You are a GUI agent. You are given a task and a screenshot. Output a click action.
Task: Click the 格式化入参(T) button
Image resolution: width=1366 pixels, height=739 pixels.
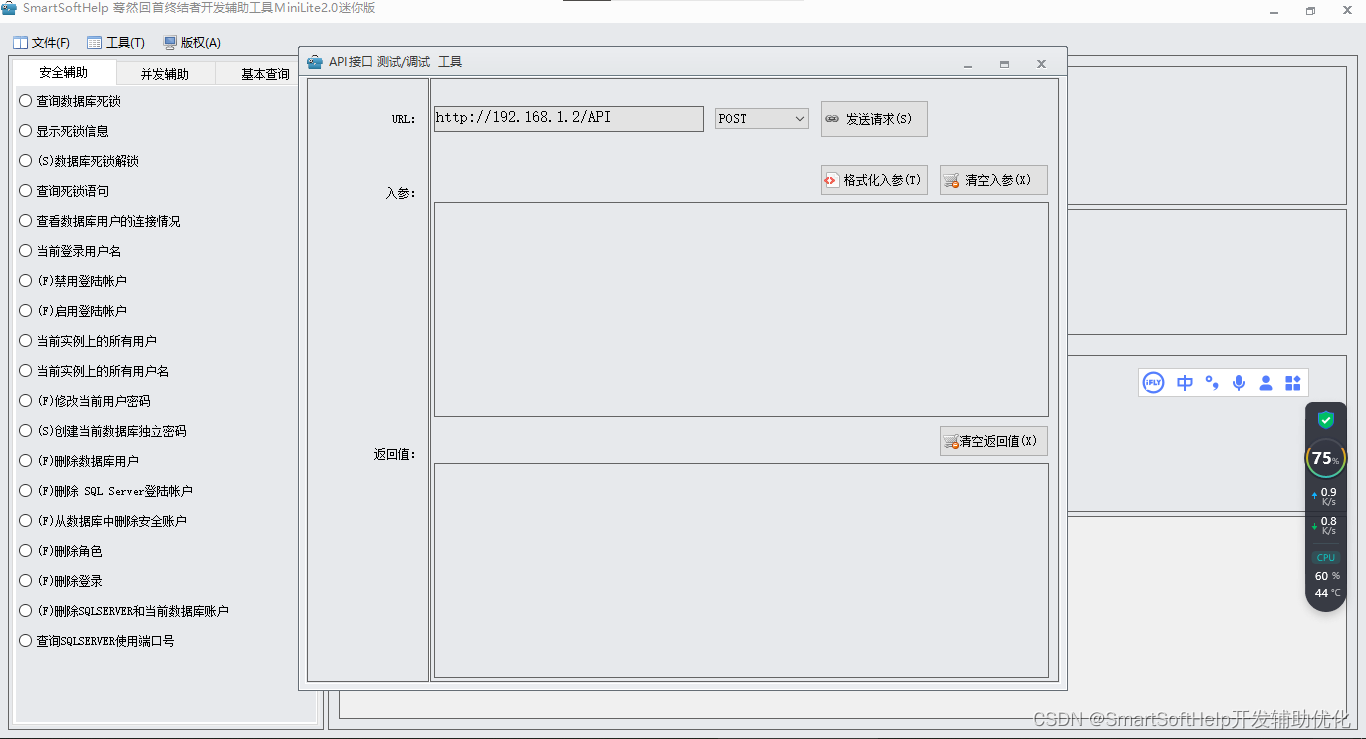(x=874, y=180)
